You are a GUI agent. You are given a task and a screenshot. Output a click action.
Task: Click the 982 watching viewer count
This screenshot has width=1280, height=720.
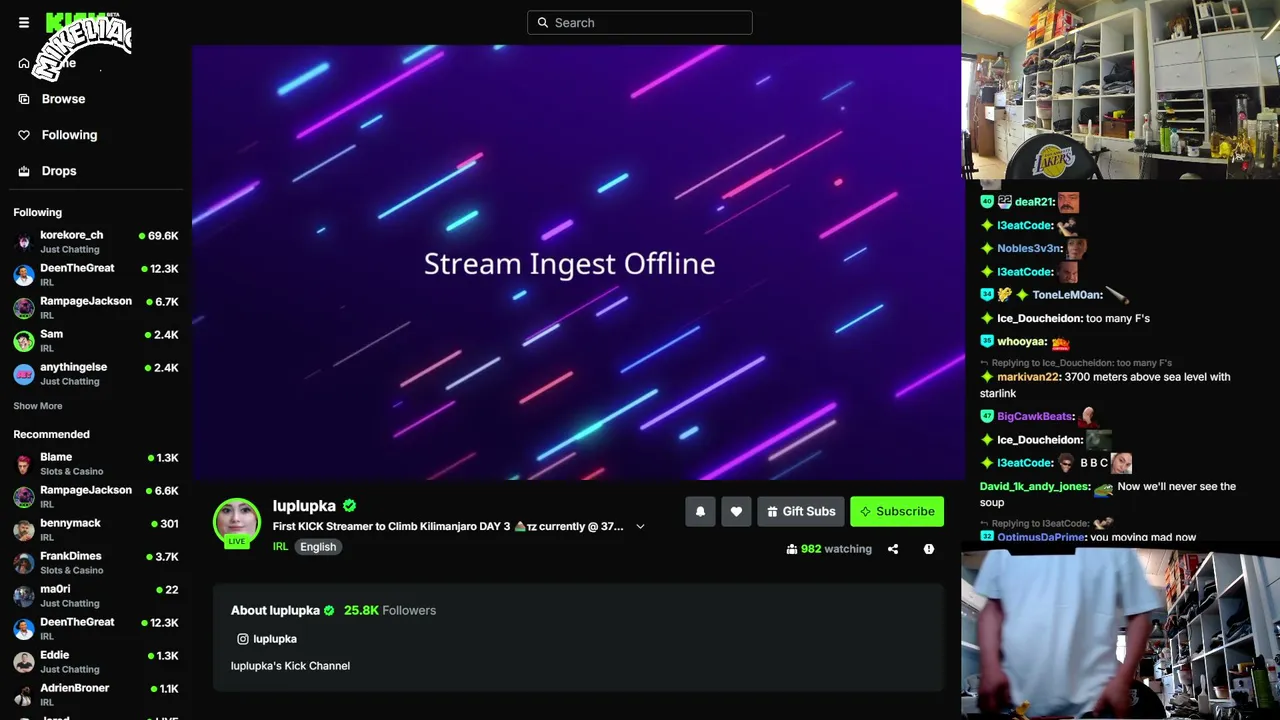(x=836, y=549)
